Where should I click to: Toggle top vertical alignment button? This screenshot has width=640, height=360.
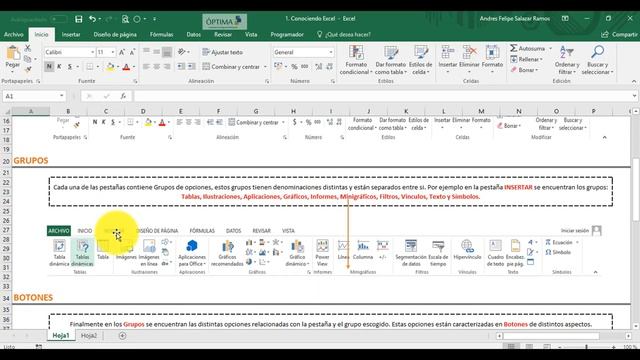[x=147, y=51]
